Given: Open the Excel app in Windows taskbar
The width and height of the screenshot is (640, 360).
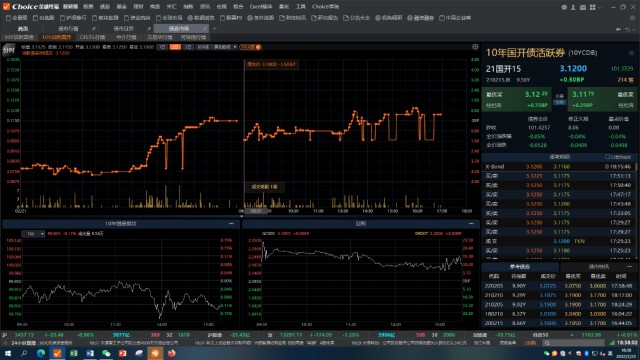Looking at the screenshot, I should pyautogui.click(x=73, y=353).
